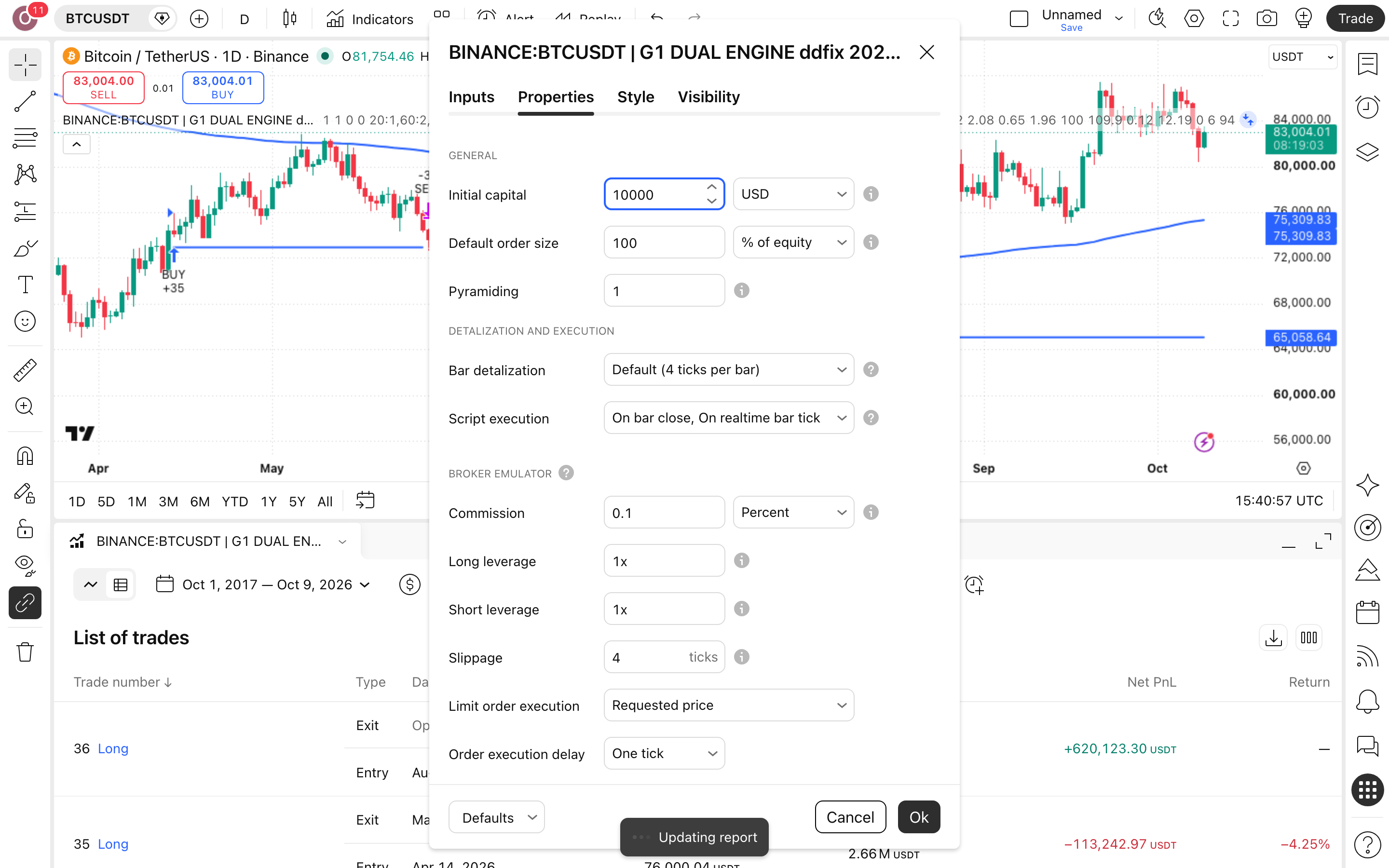This screenshot has width=1389, height=868.
Task: Open the text annotation tool
Action: pyautogui.click(x=25, y=284)
